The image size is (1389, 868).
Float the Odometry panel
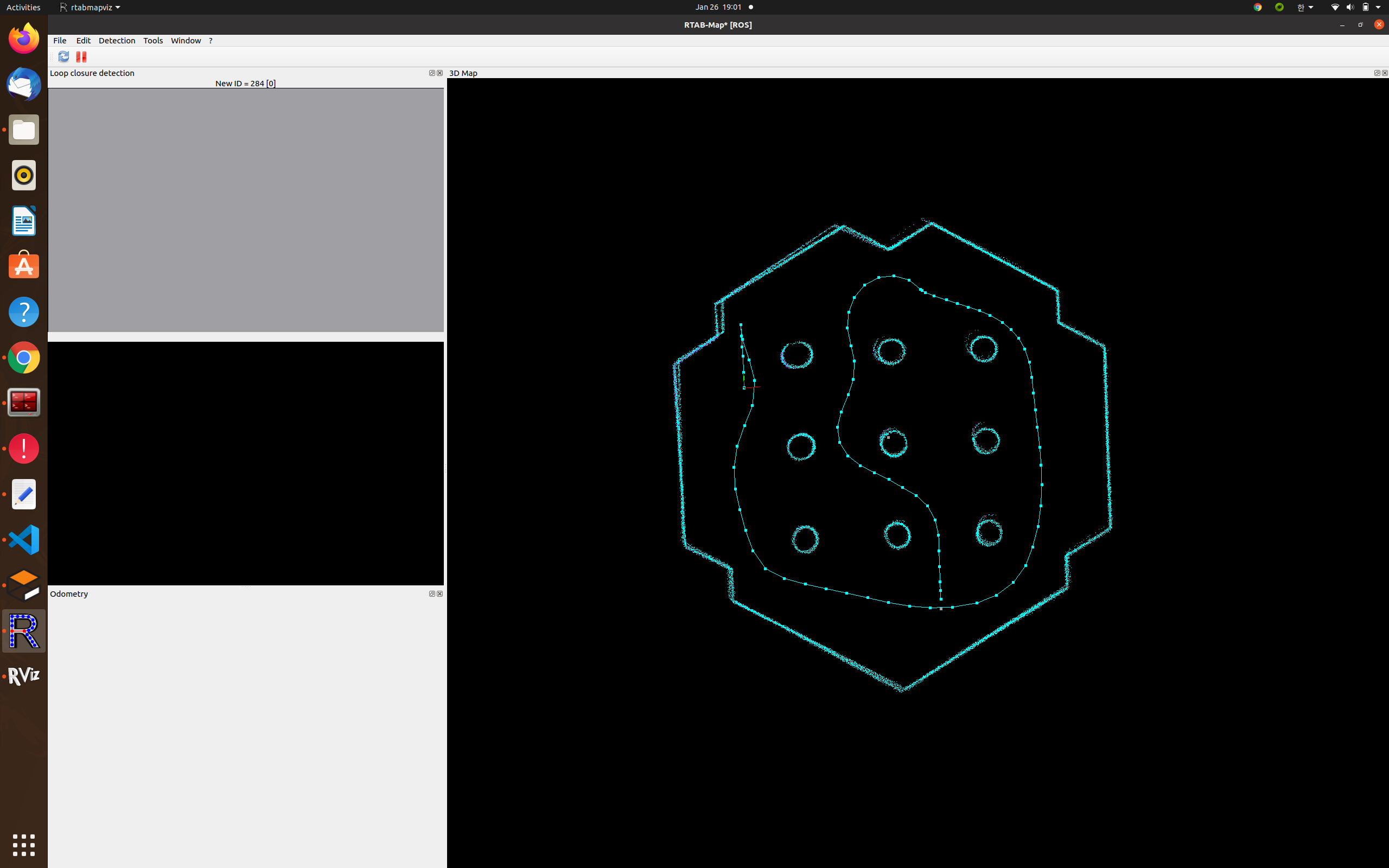pyautogui.click(x=432, y=593)
